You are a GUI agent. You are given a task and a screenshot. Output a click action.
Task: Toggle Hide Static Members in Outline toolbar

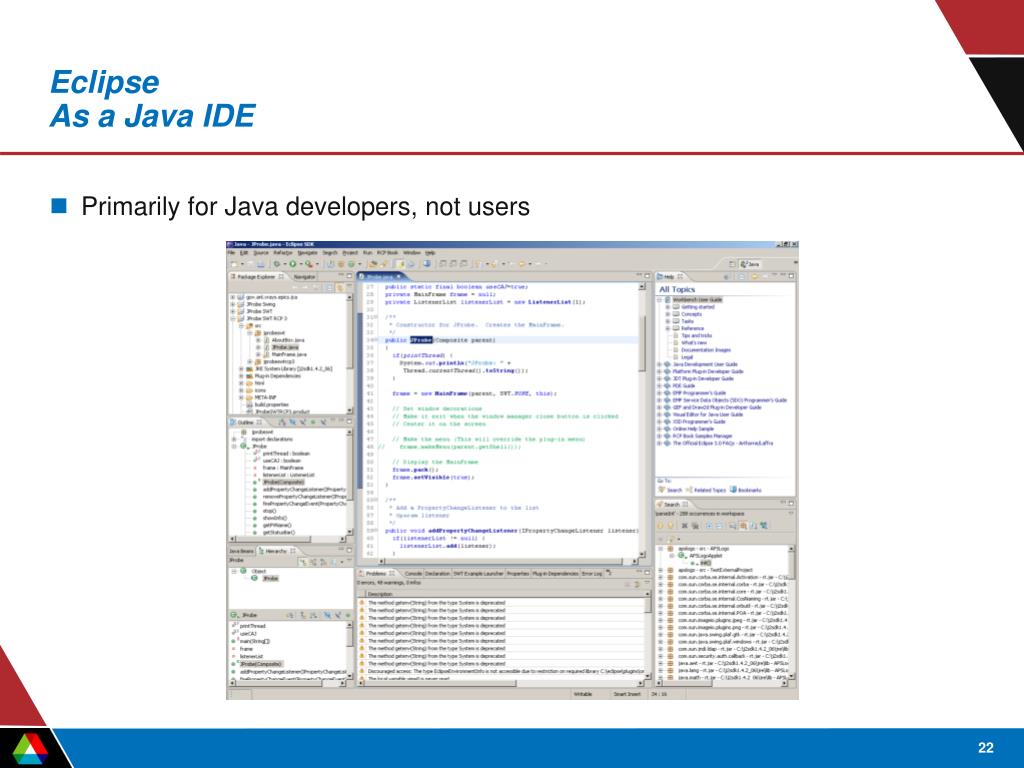[x=303, y=423]
